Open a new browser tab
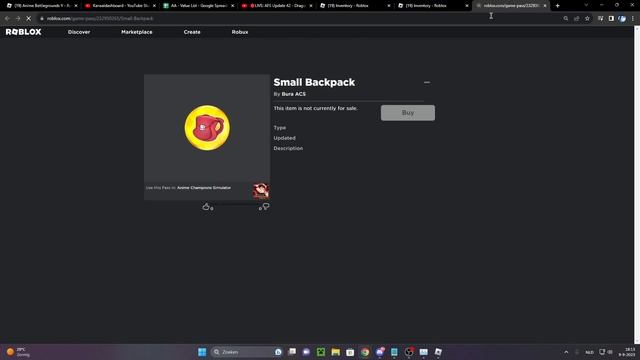This screenshot has height=360, width=640. (558, 6)
